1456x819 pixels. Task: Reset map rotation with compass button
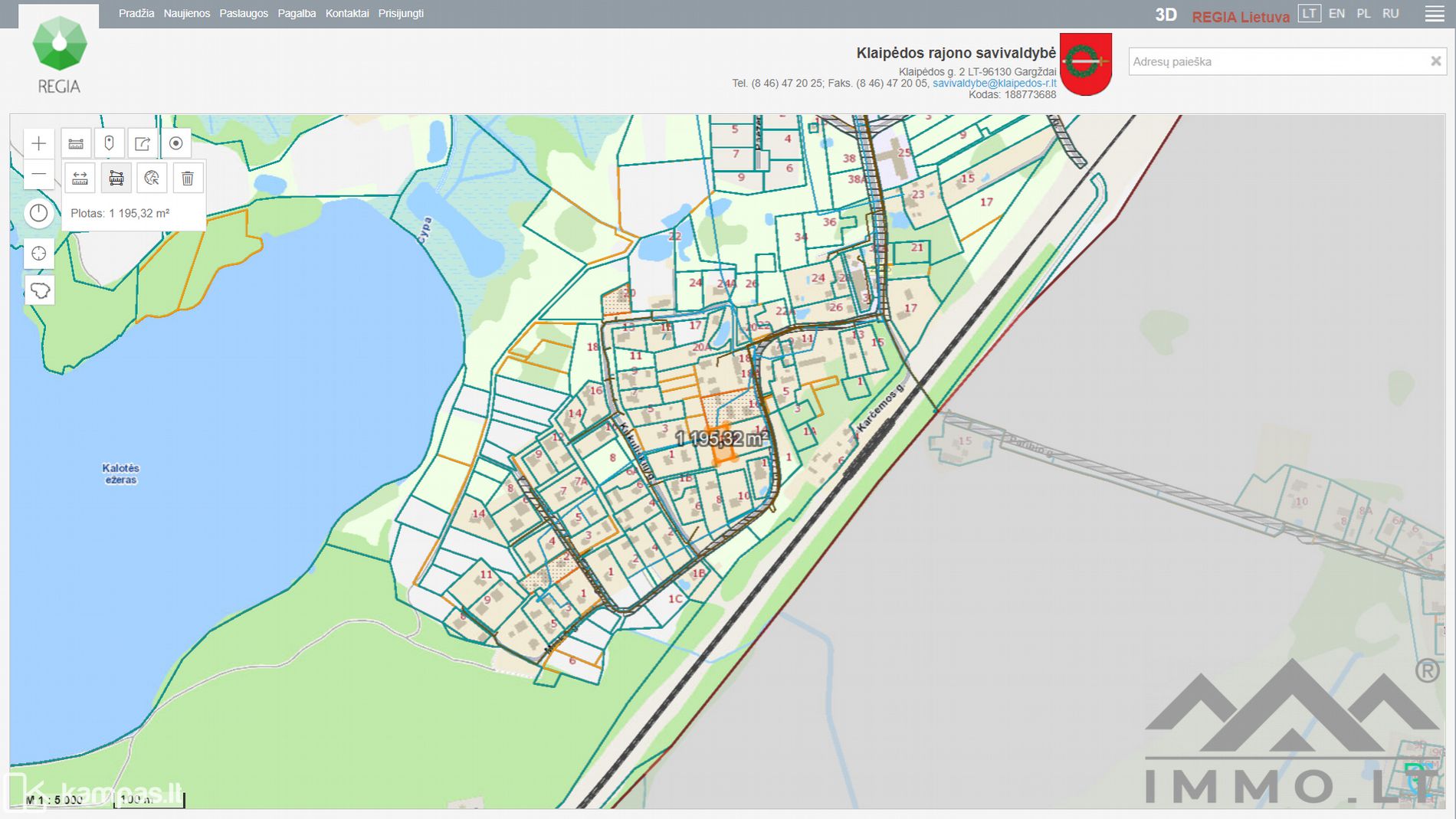[x=38, y=213]
